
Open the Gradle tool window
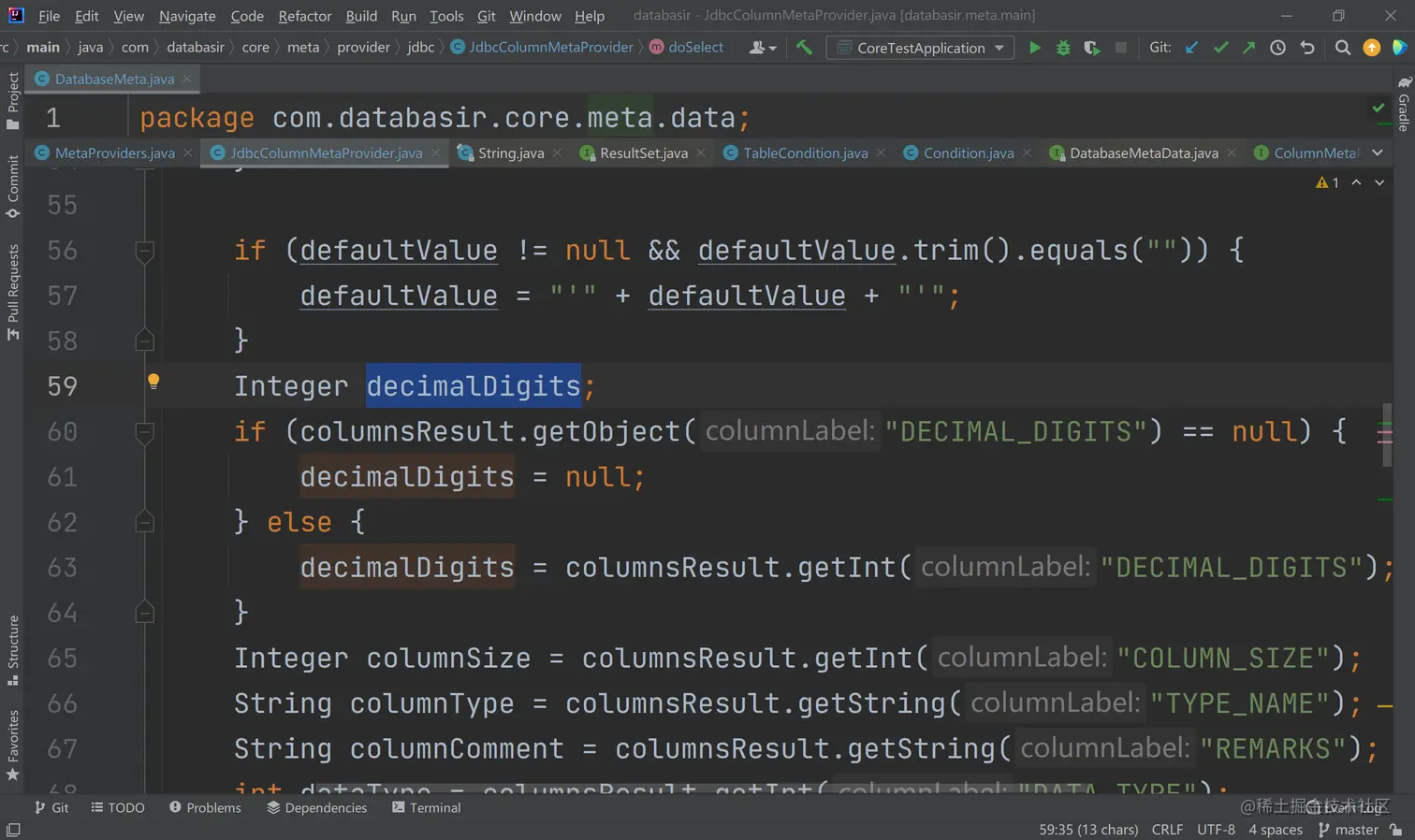(x=1404, y=104)
